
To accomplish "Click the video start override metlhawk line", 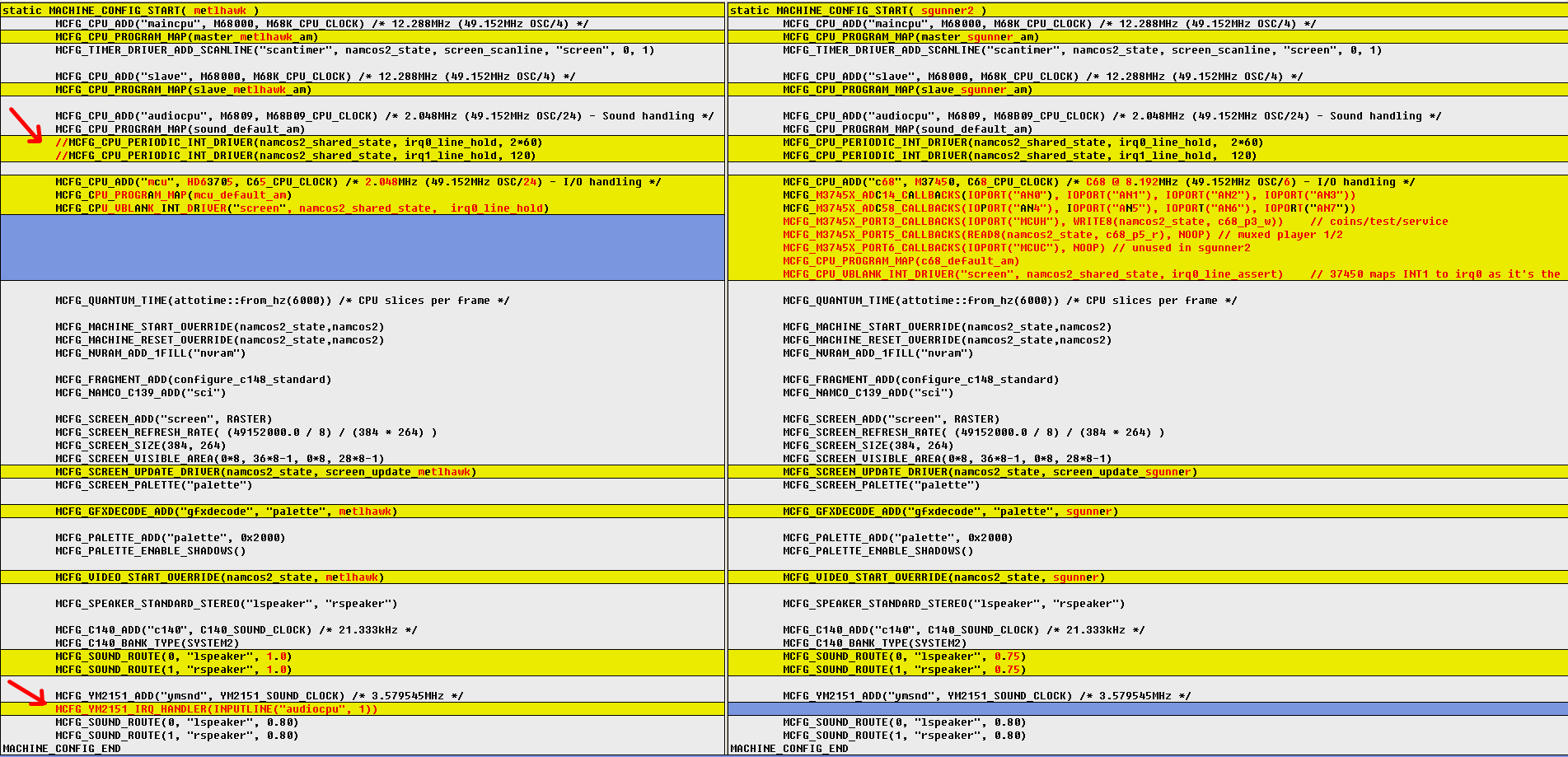I will pos(219,577).
